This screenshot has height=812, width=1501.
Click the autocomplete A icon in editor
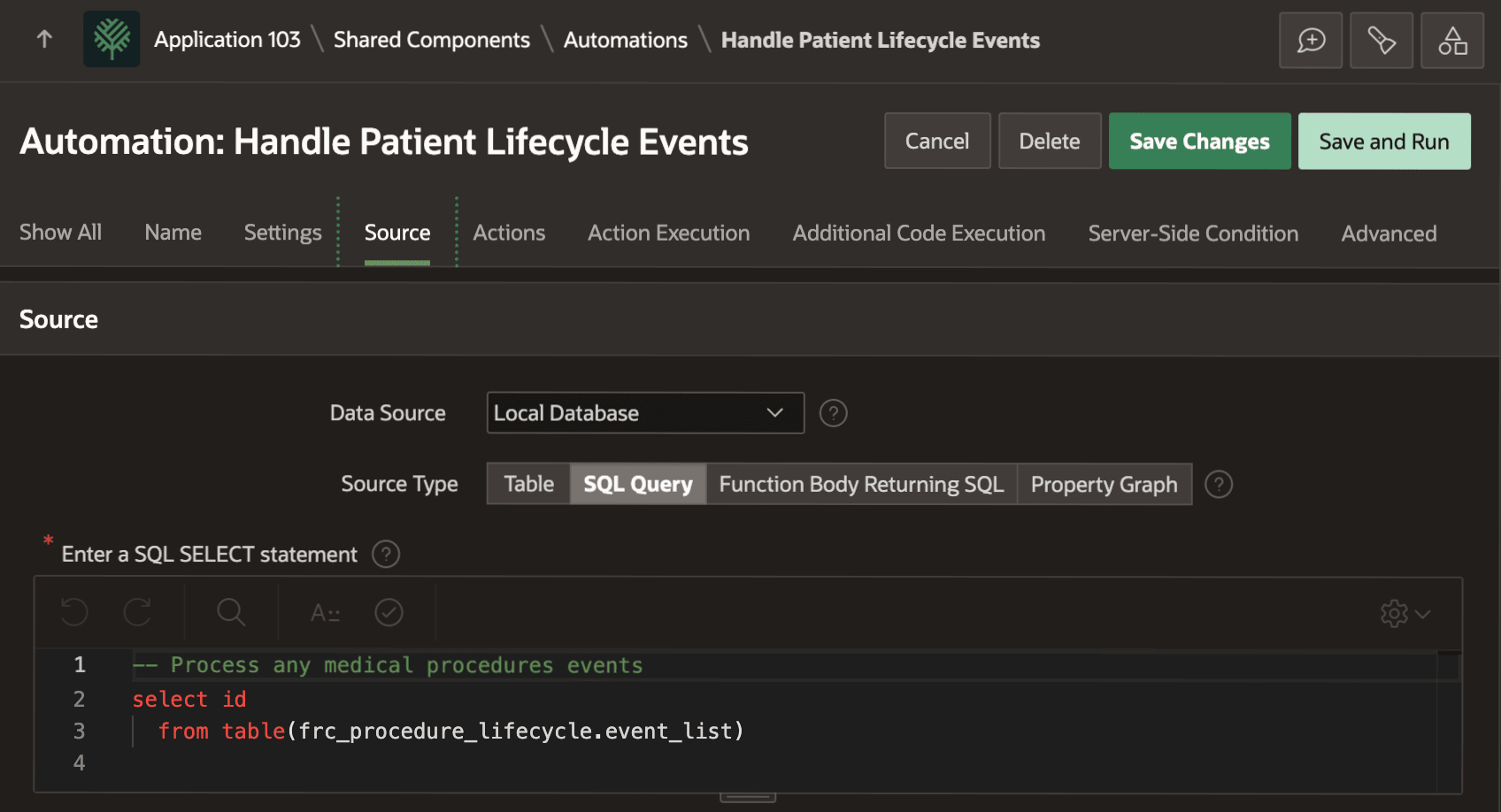click(326, 612)
